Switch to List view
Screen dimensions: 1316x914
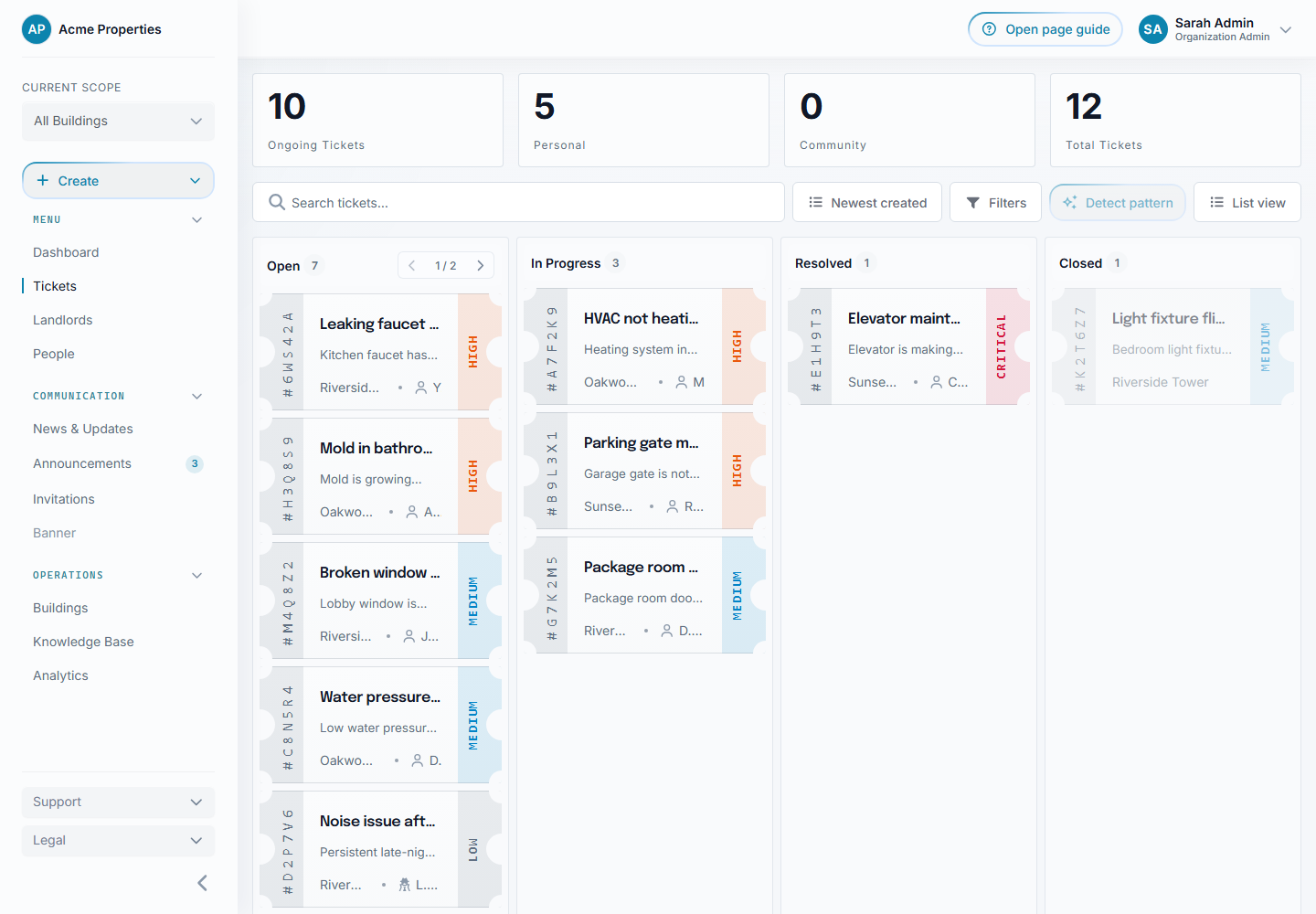(1247, 202)
